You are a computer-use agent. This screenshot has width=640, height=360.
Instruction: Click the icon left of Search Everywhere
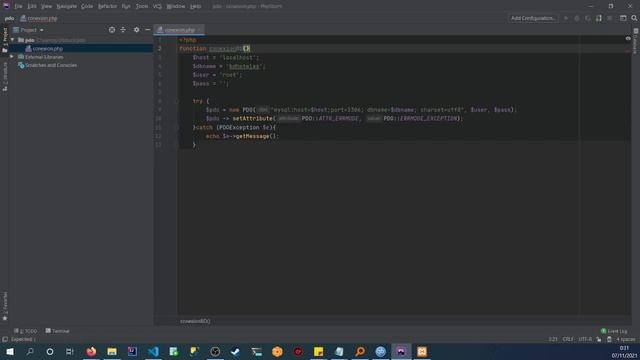[x=623, y=18]
